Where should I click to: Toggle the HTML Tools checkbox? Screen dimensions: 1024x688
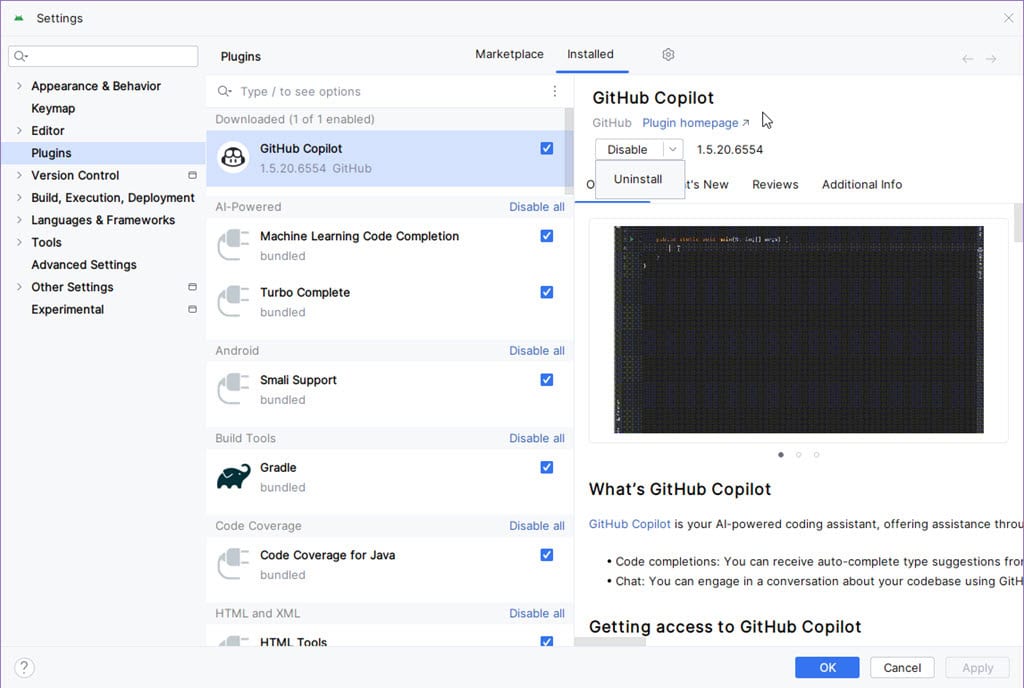tap(547, 641)
